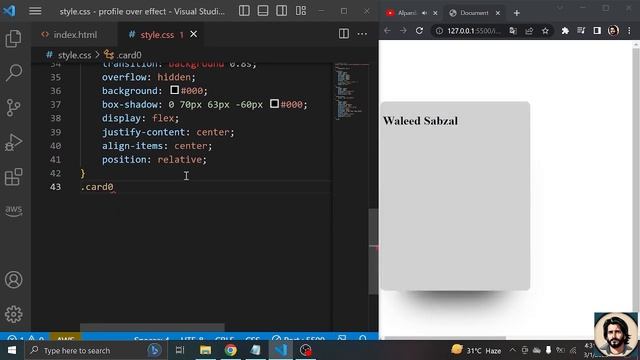Bookmark this page with the star icon
Viewport: 640px width, 360px height.
(545, 31)
